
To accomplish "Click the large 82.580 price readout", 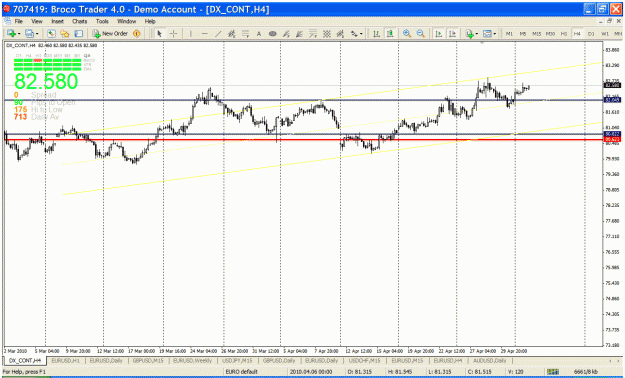I will click(46, 81).
